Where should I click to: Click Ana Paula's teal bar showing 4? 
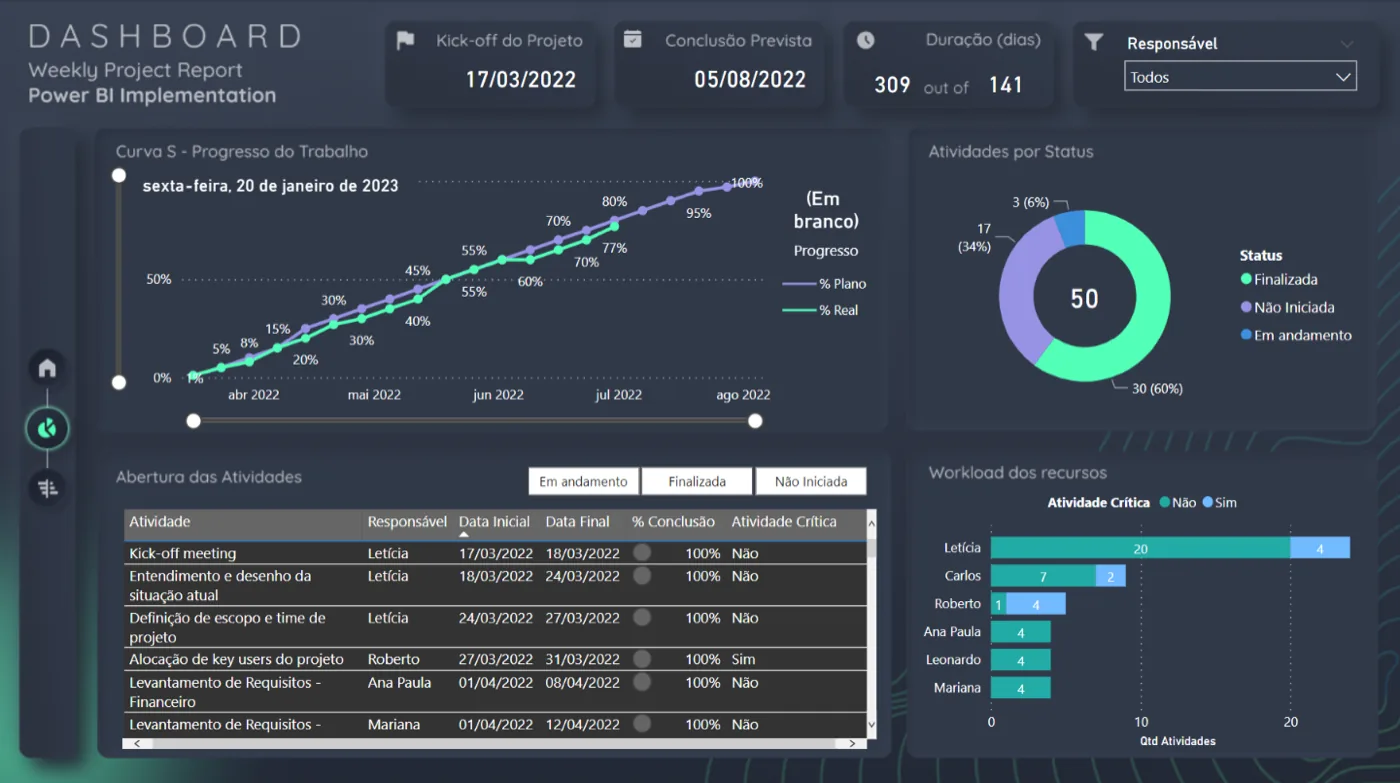1021,632
